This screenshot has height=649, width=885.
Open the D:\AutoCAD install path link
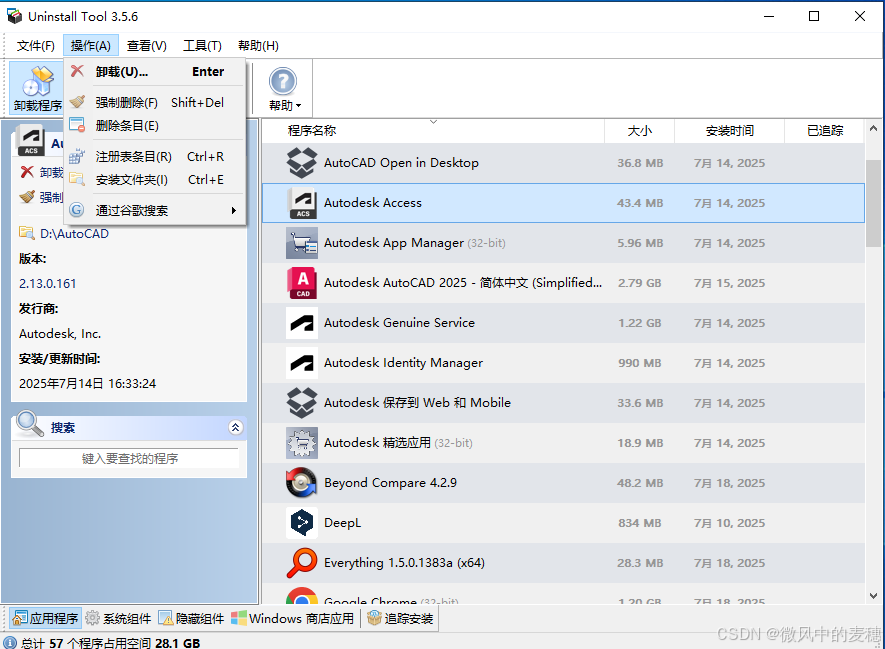click(74, 234)
